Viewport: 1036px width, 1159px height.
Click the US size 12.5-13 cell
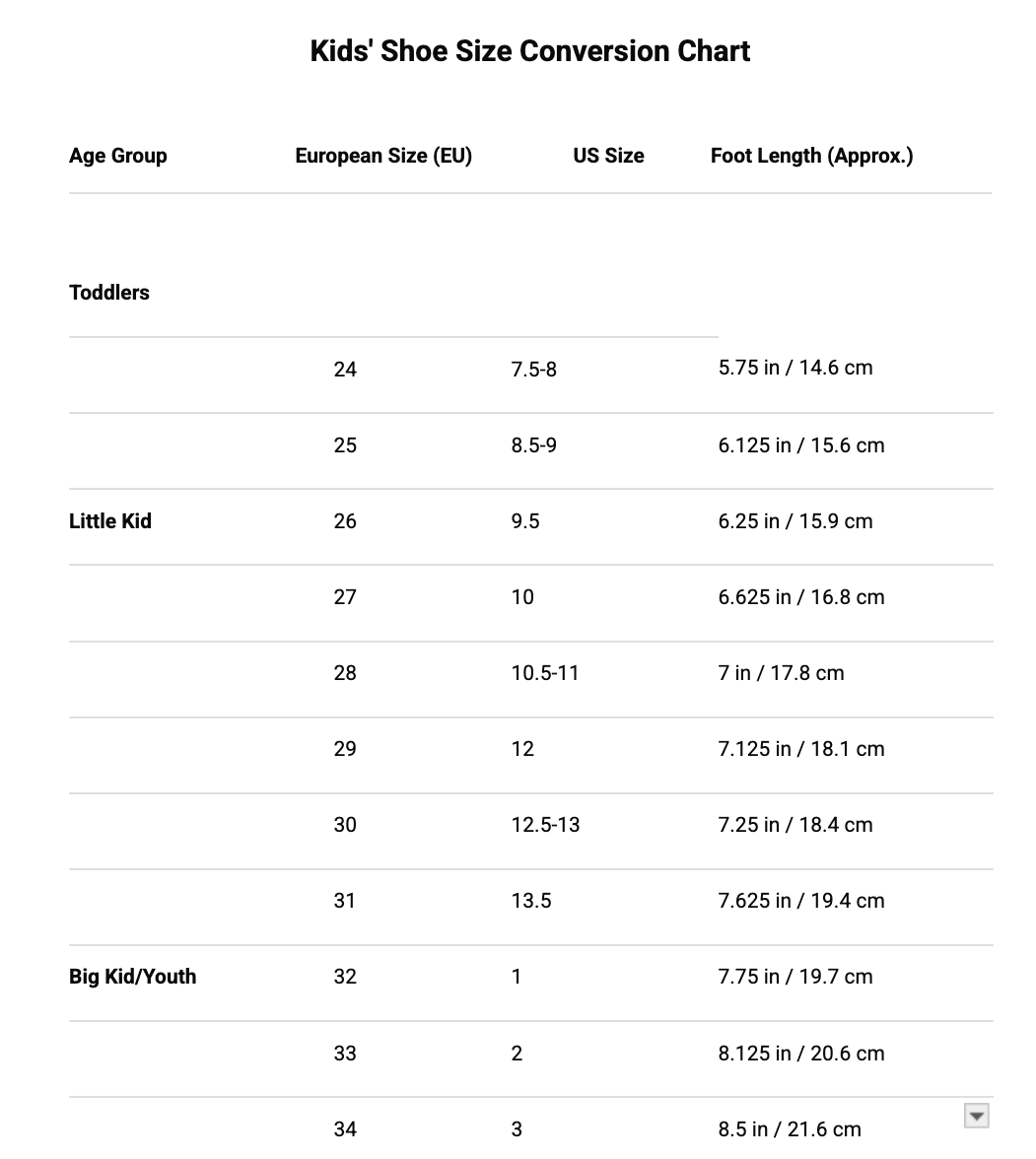(x=545, y=825)
